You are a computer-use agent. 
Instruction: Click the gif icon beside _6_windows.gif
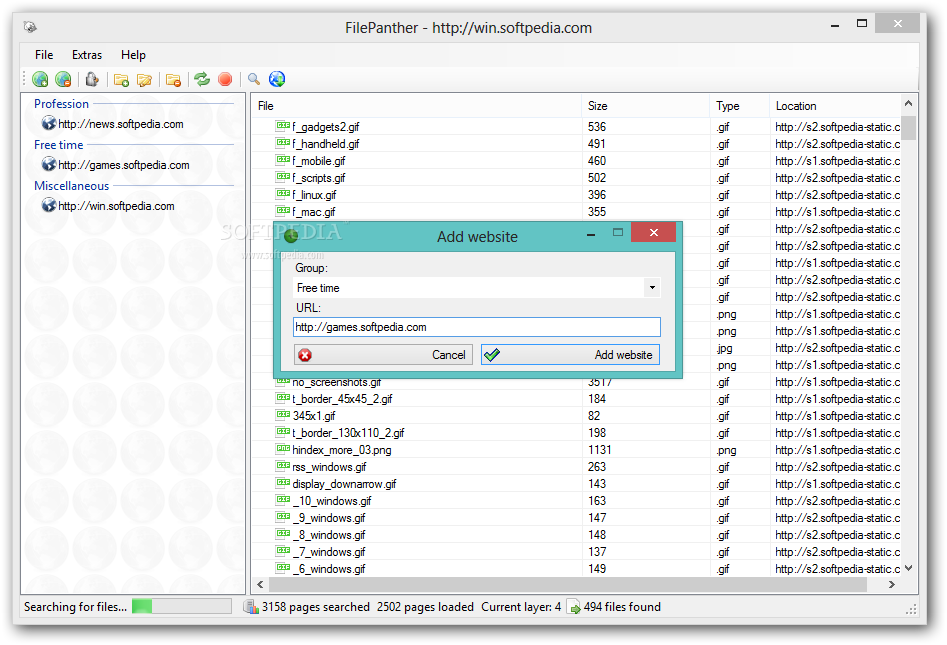(283, 567)
